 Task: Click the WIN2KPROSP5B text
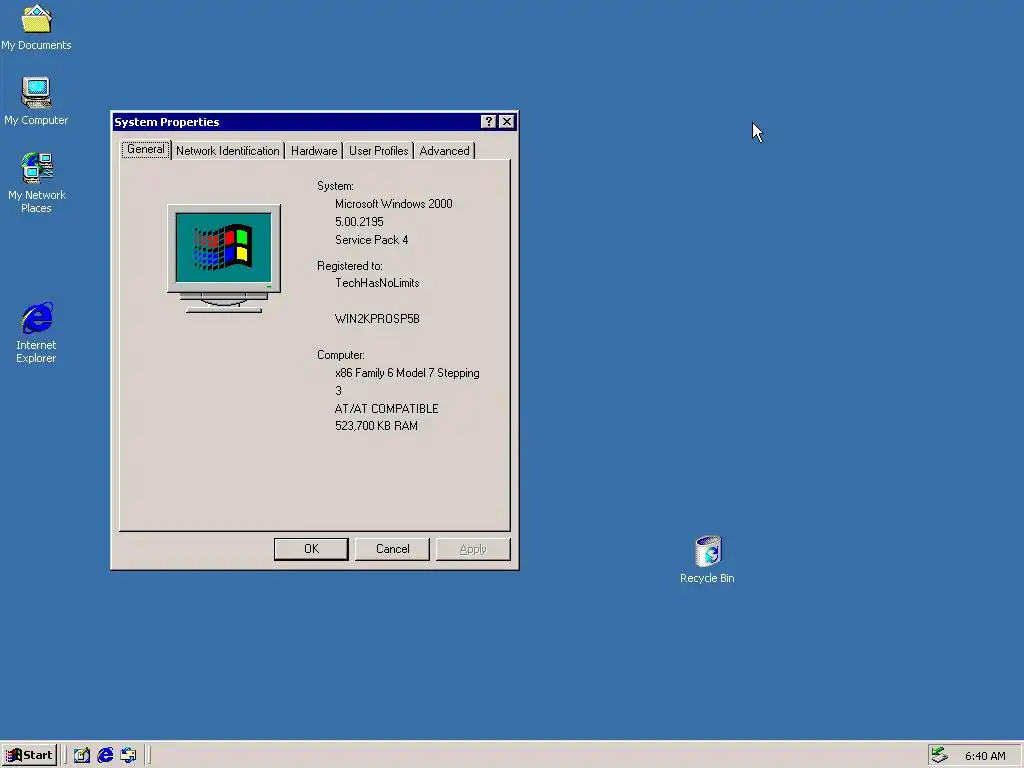(377, 319)
